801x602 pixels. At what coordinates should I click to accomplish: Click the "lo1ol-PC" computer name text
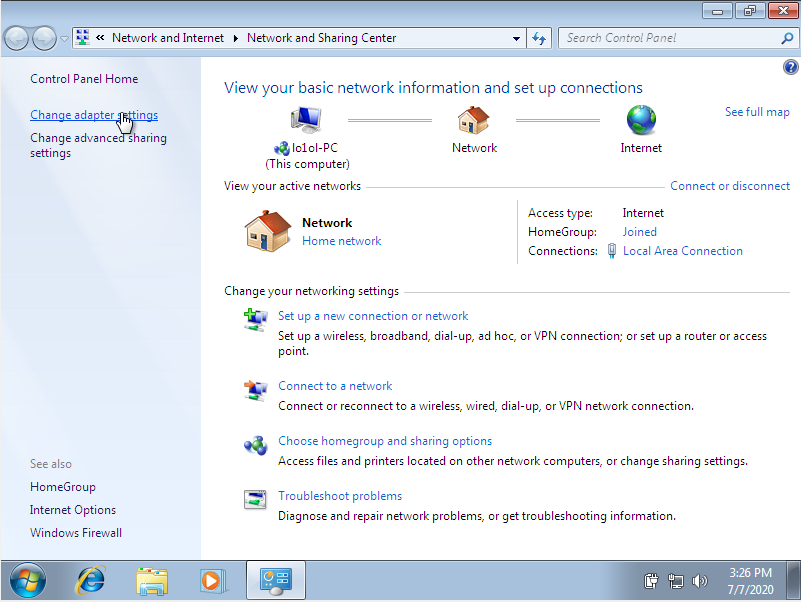pyautogui.click(x=315, y=148)
